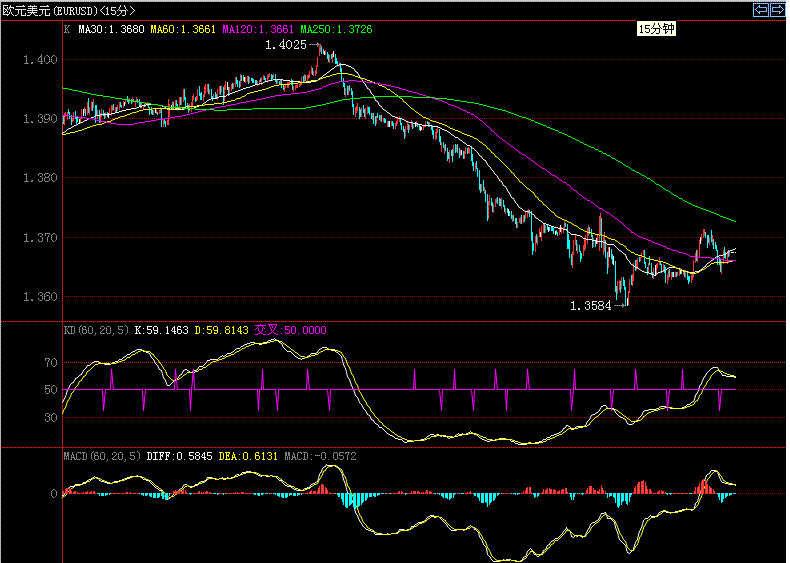This screenshot has width=790, height=563.
Task: Click the 1.380 price axis label
Action: (x=40, y=178)
